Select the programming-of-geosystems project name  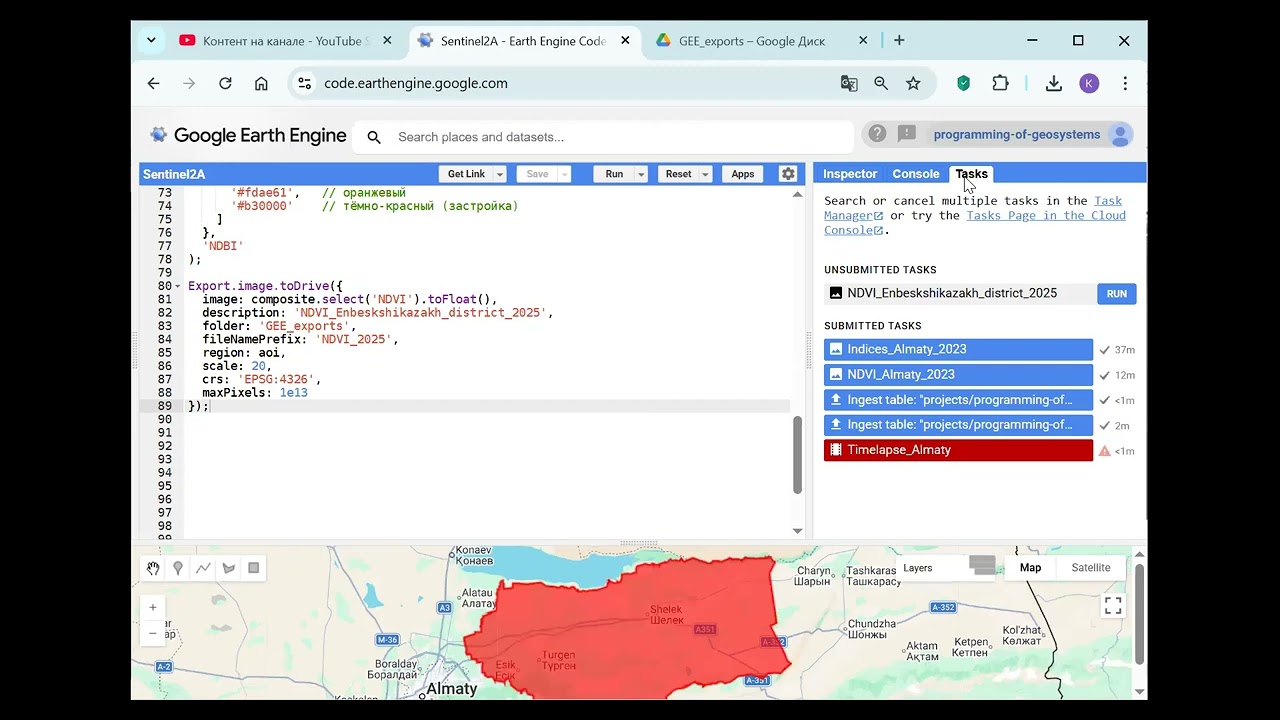[1016, 135]
